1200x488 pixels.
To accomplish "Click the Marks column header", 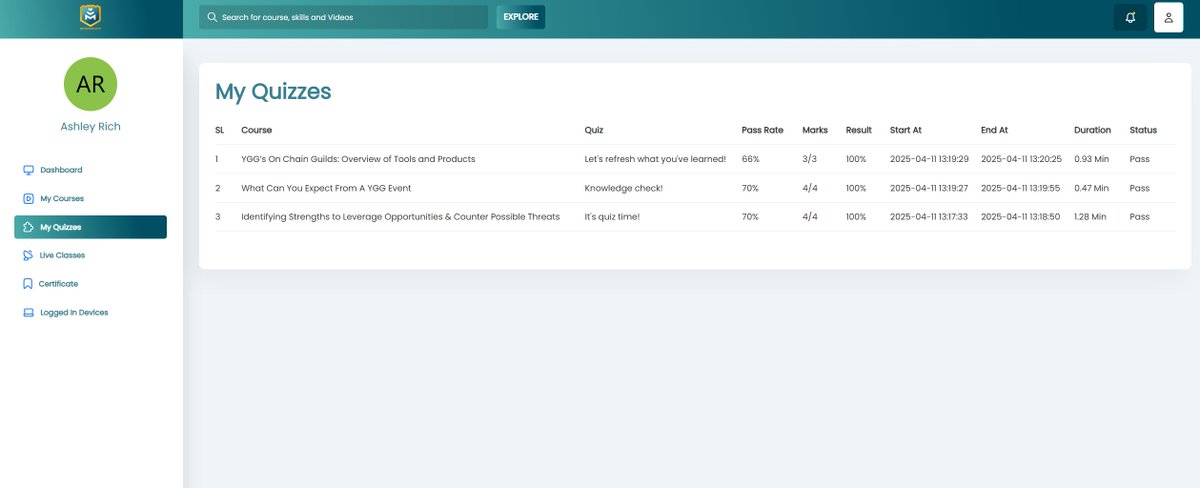I will pyautogui.click(x=815, y=130).
